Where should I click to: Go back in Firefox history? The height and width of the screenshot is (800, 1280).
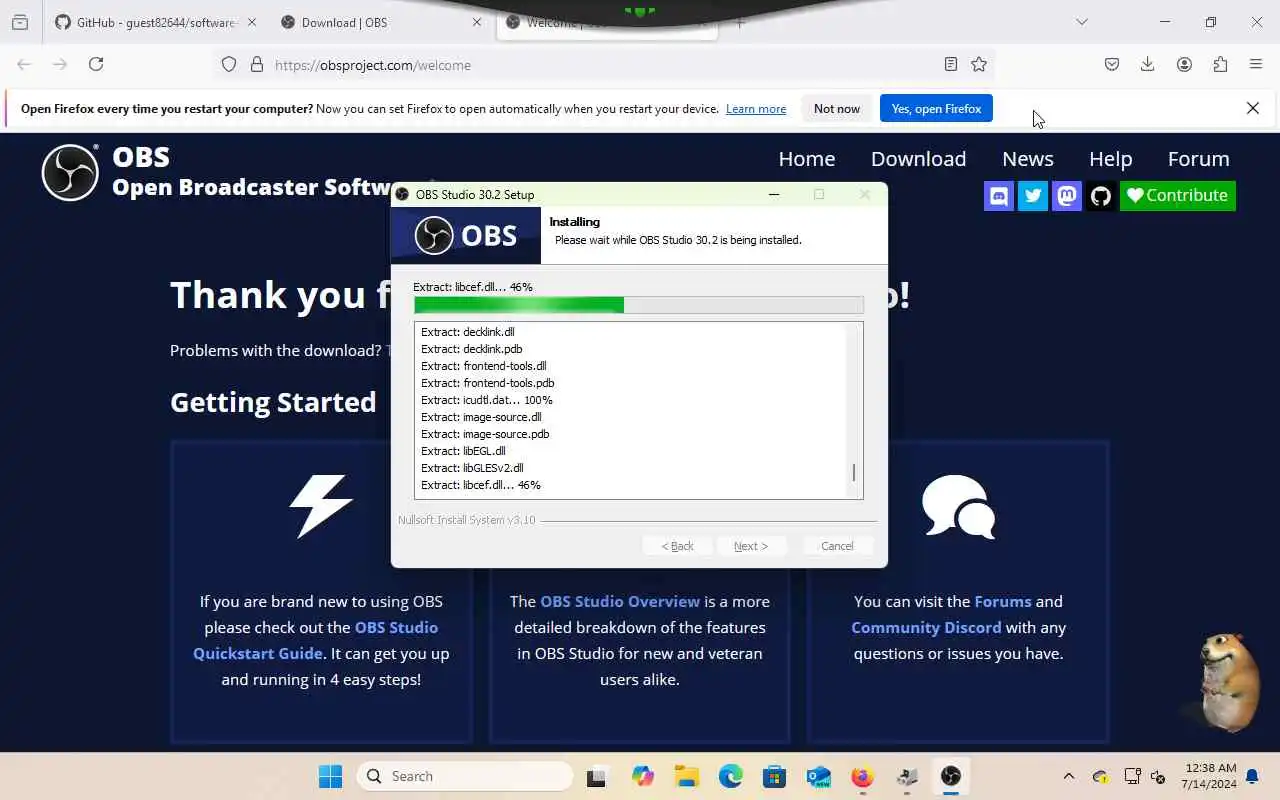pyautogui.click(x=24, y=64)
